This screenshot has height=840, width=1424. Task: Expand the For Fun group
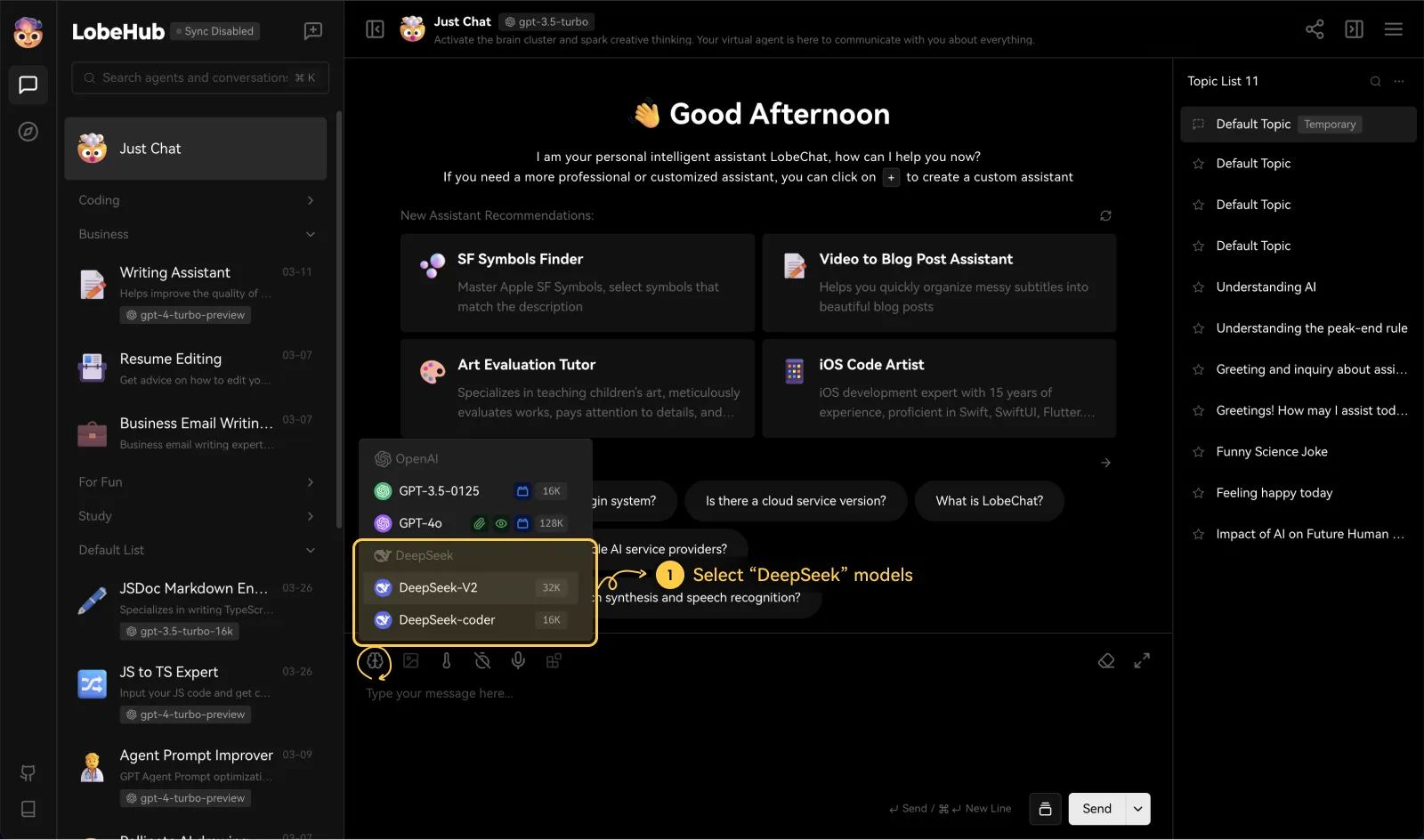[197, 482]
